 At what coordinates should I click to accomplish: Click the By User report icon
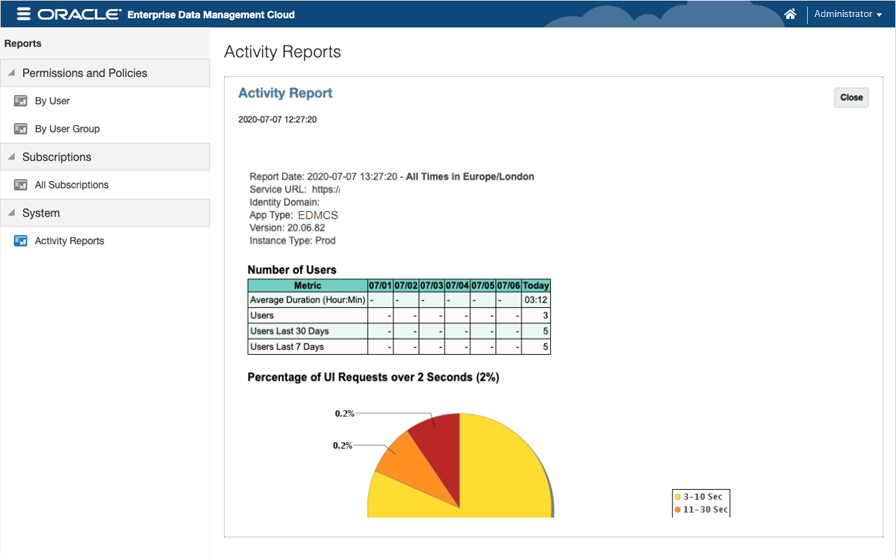tap(21, 101)
